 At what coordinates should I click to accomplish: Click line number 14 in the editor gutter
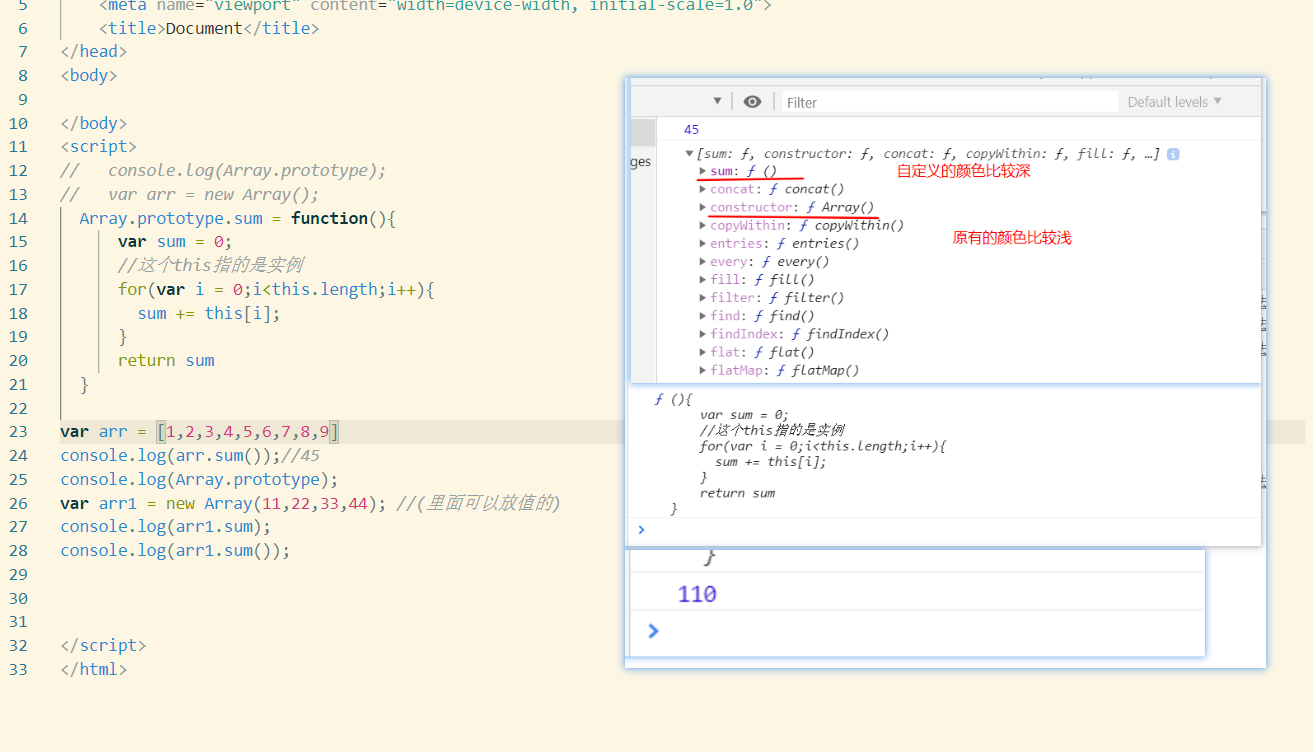click(x=18, y=218)
